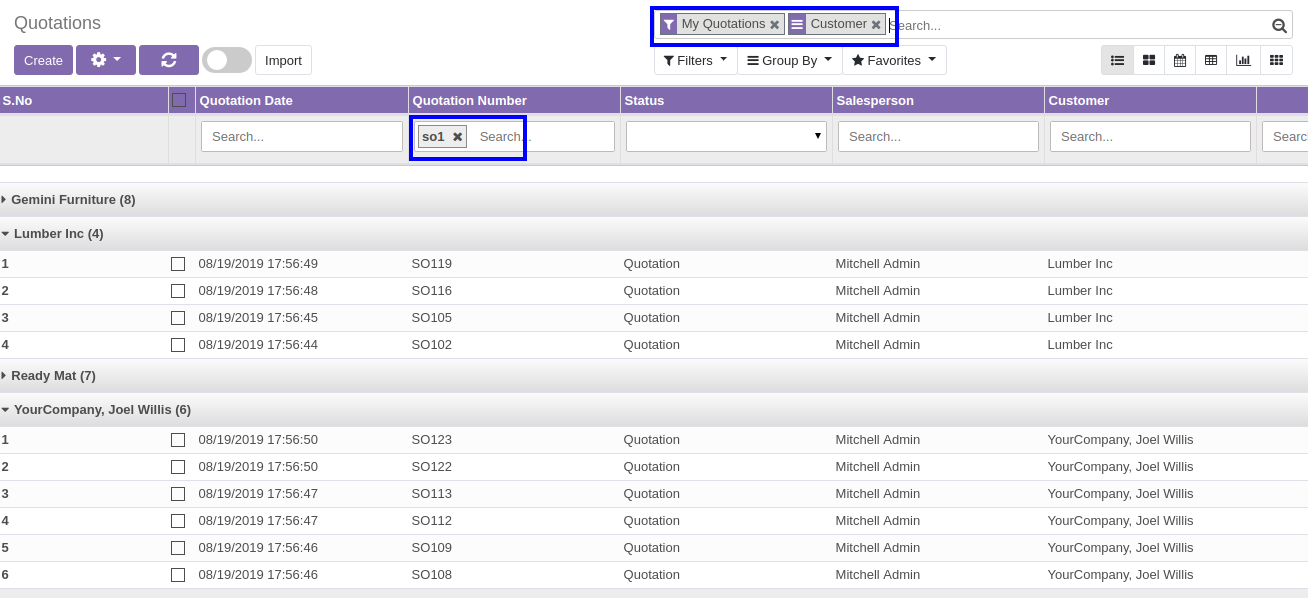Switch to the Kanban view

(x=1149, y=60)
